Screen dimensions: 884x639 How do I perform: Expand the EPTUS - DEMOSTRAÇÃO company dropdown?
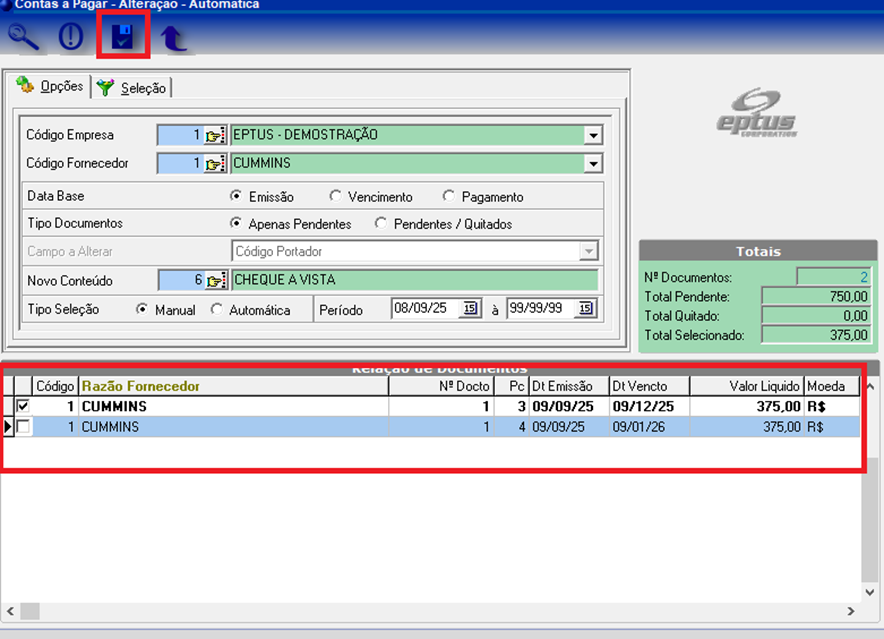593,135
